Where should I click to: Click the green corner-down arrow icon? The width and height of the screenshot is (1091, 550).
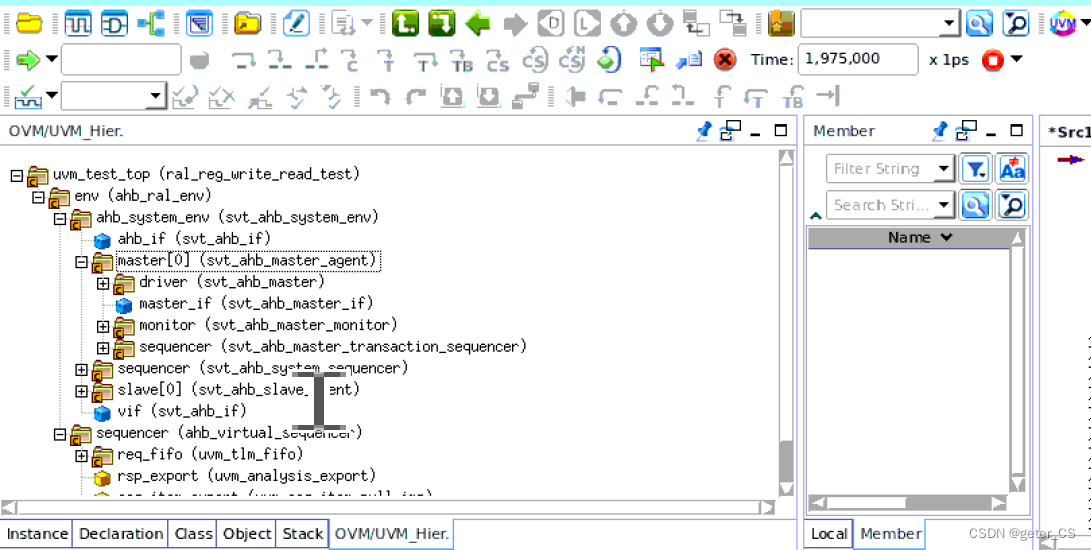coord(441,24)
